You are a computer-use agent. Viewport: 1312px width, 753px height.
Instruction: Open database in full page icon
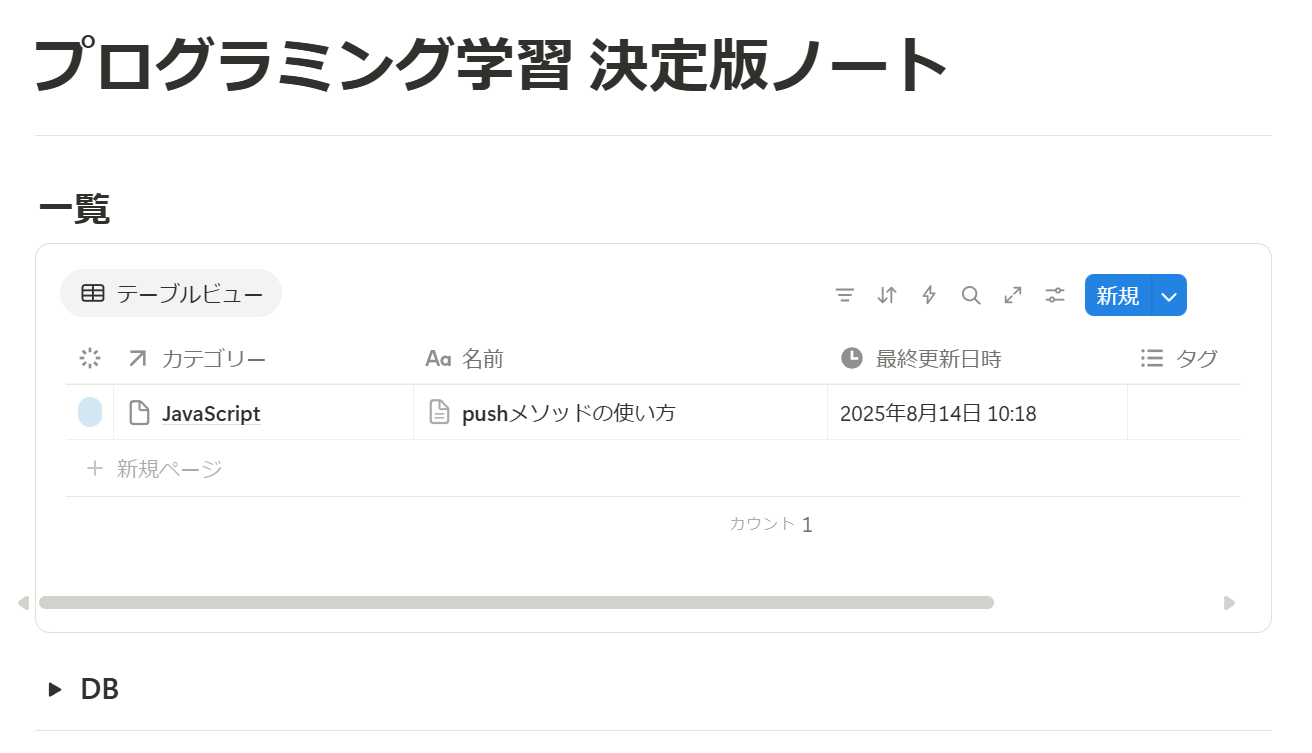tap(1013, 295)
